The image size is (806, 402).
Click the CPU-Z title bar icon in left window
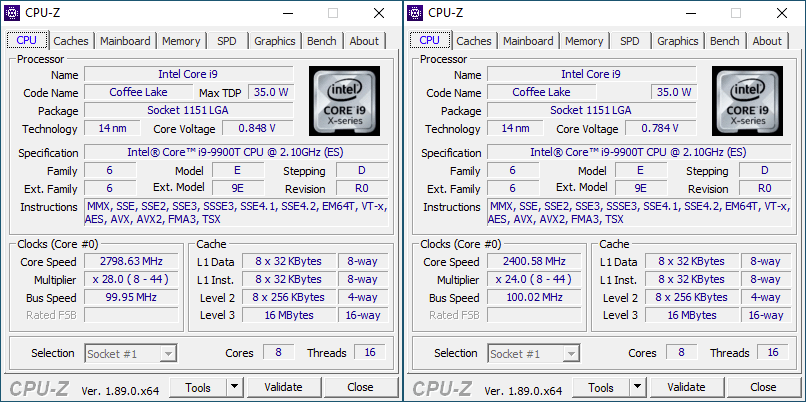click(13, 13)
